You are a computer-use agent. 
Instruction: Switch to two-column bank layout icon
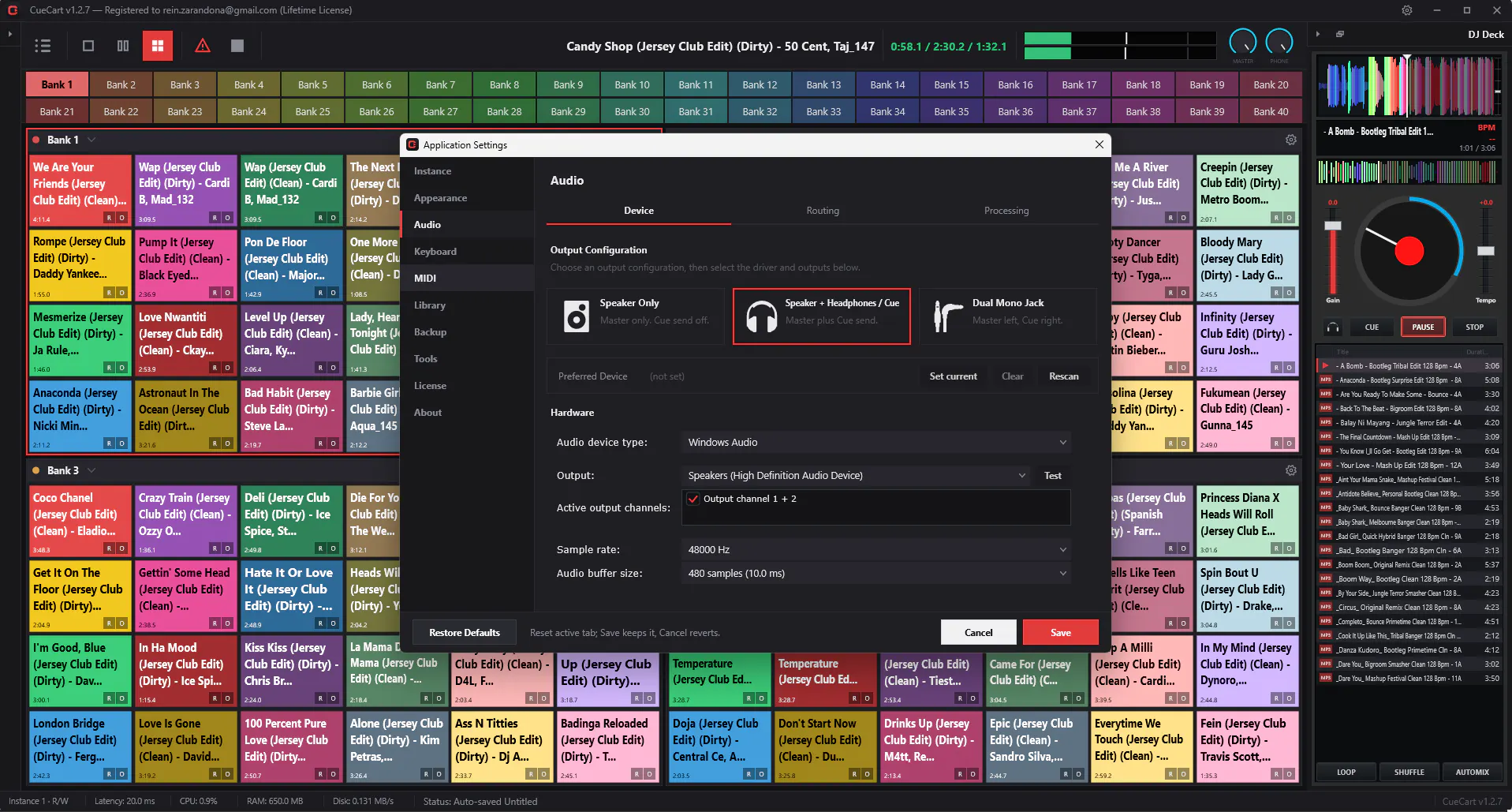tap(123, 46)
